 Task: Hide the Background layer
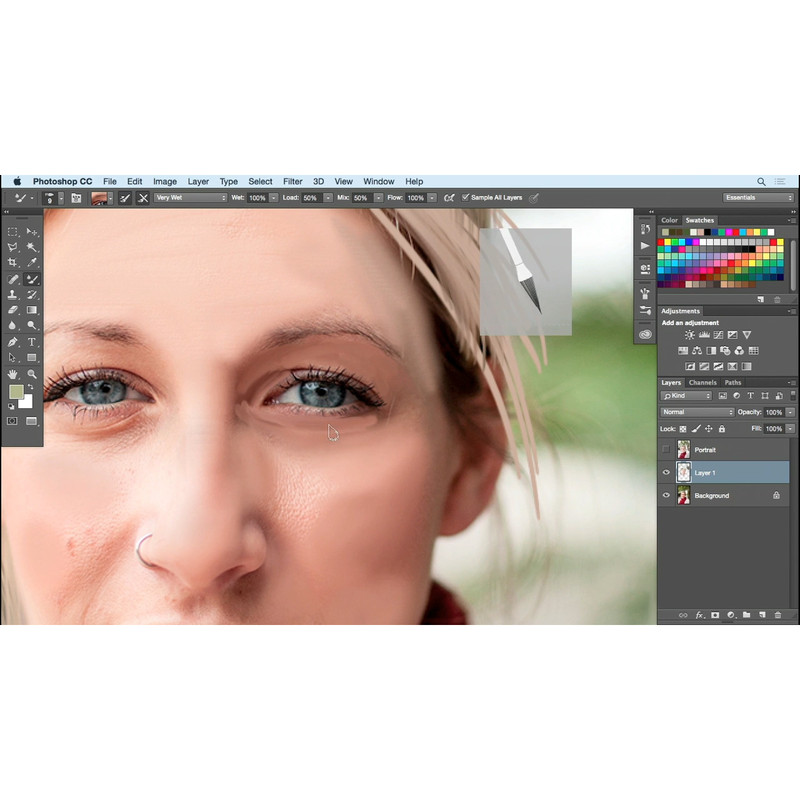[667, 495]
